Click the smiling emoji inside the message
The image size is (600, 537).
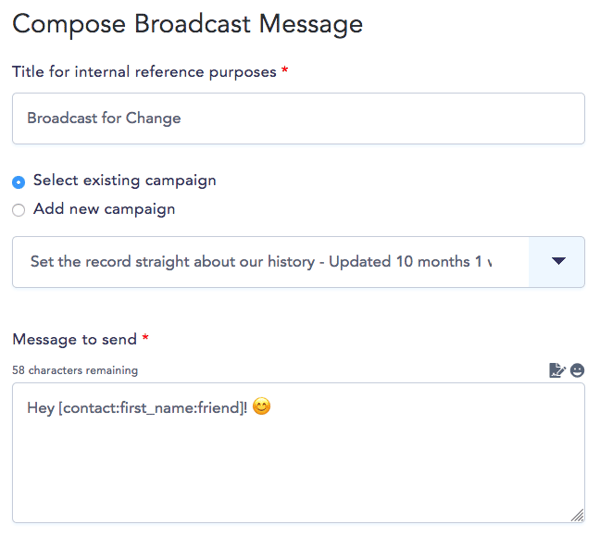pos(262,406)
